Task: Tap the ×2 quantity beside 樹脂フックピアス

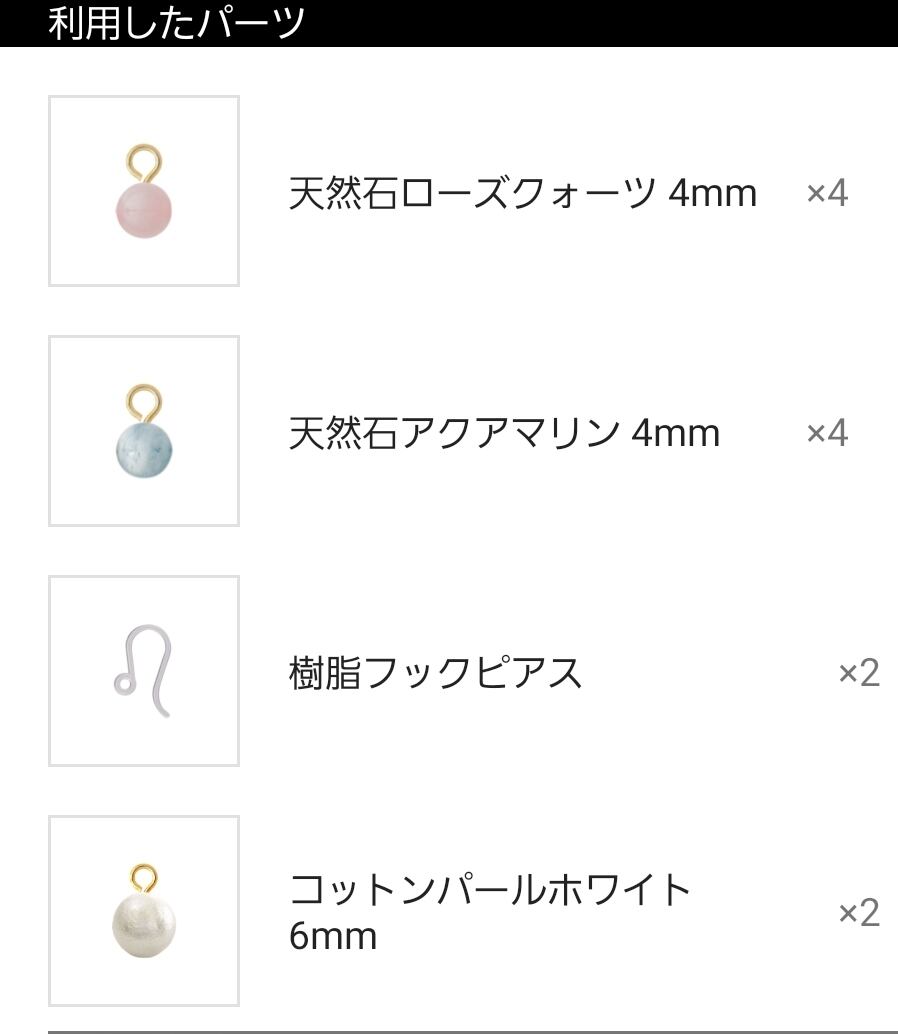Action: tap(858, 673)
